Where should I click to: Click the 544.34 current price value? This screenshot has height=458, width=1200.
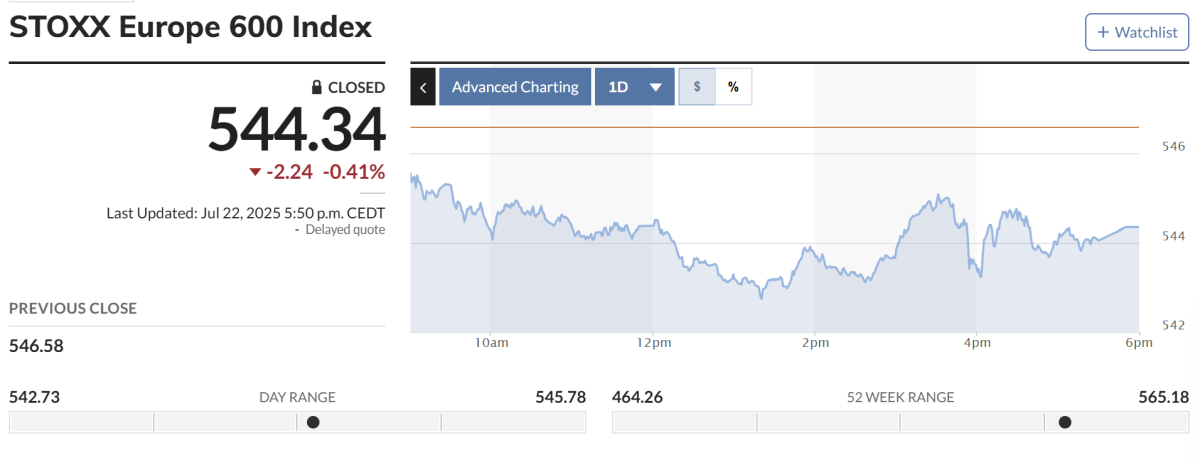(x=296, y=130)
